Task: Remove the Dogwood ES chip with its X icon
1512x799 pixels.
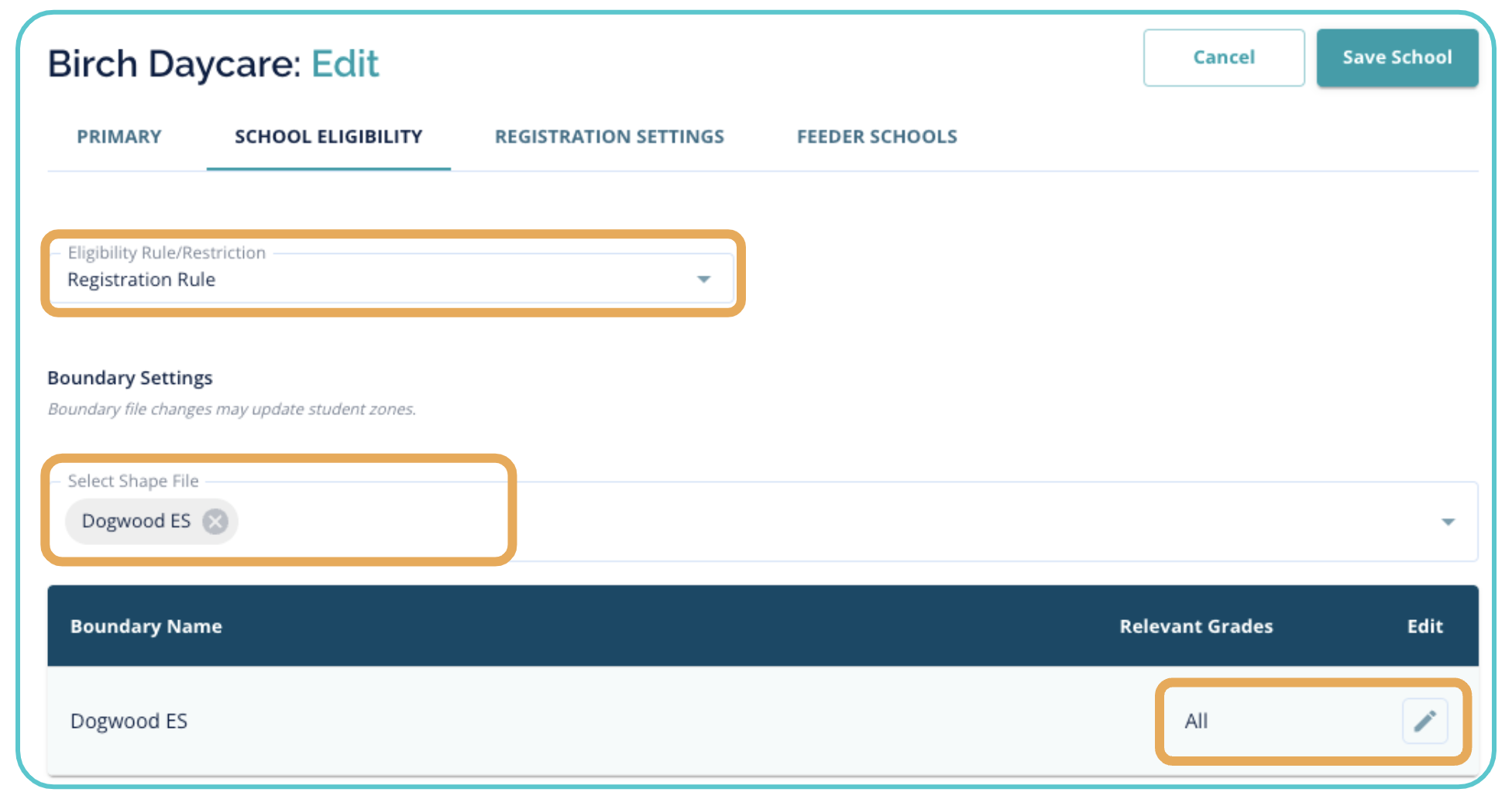Action: [x=215, y=522]
